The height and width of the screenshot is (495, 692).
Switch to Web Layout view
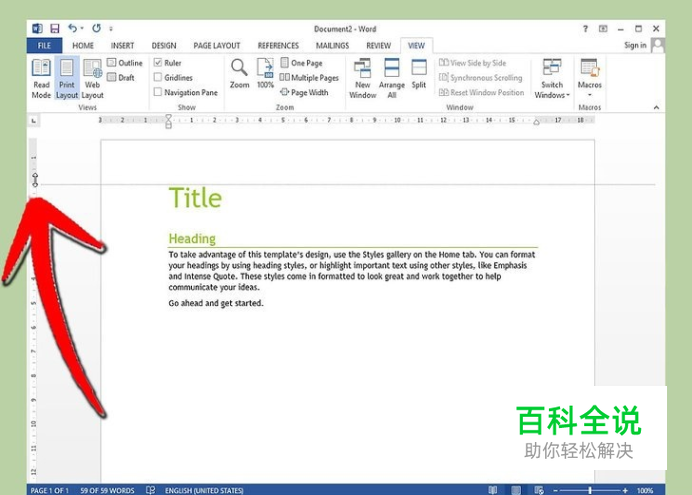(x=92, y=79)
